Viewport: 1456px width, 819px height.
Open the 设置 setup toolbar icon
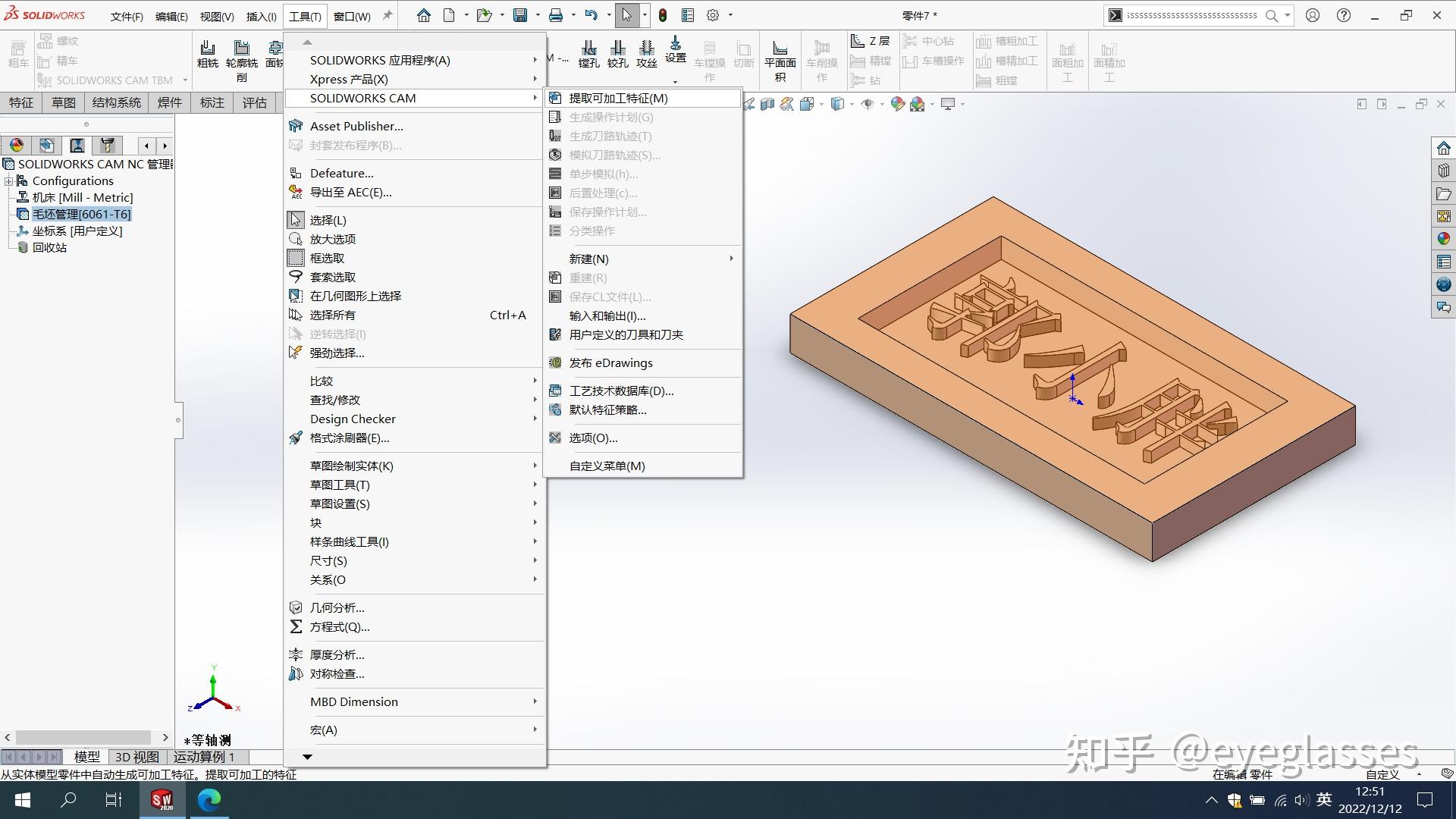coord(675,50)
